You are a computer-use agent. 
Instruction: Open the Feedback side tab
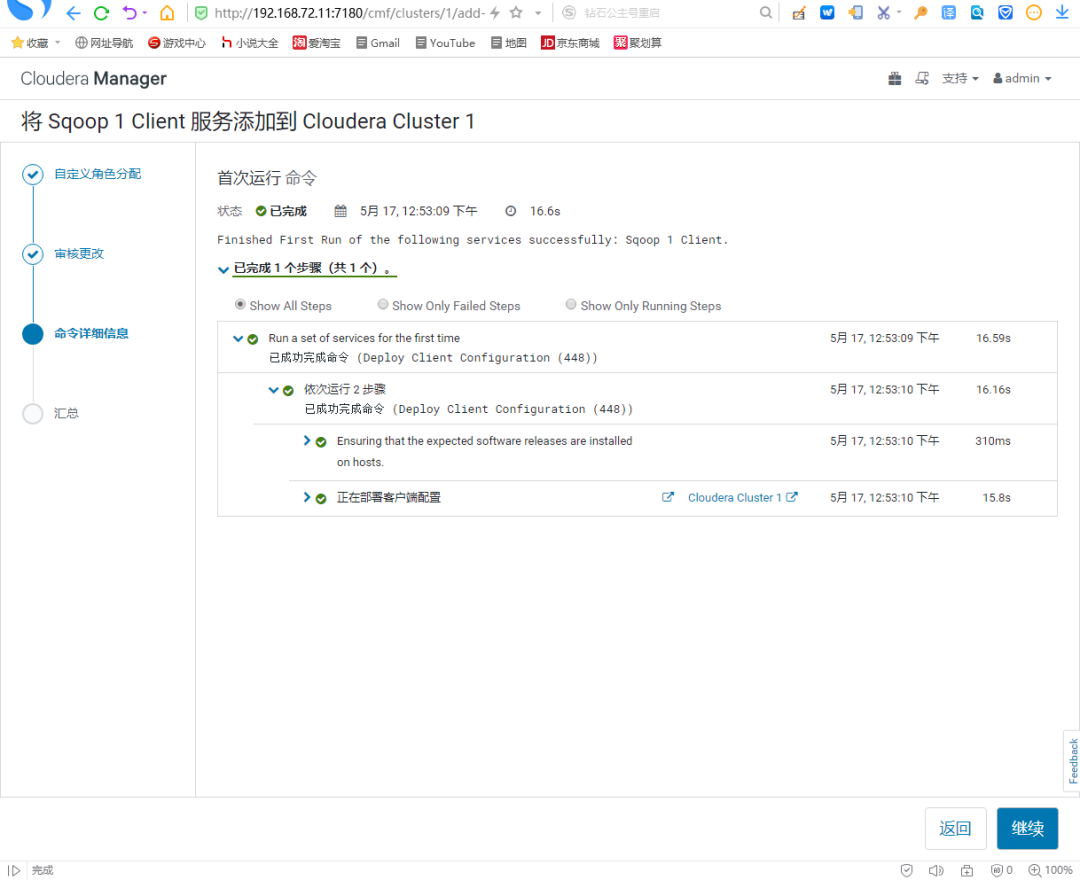point(1072,761)
